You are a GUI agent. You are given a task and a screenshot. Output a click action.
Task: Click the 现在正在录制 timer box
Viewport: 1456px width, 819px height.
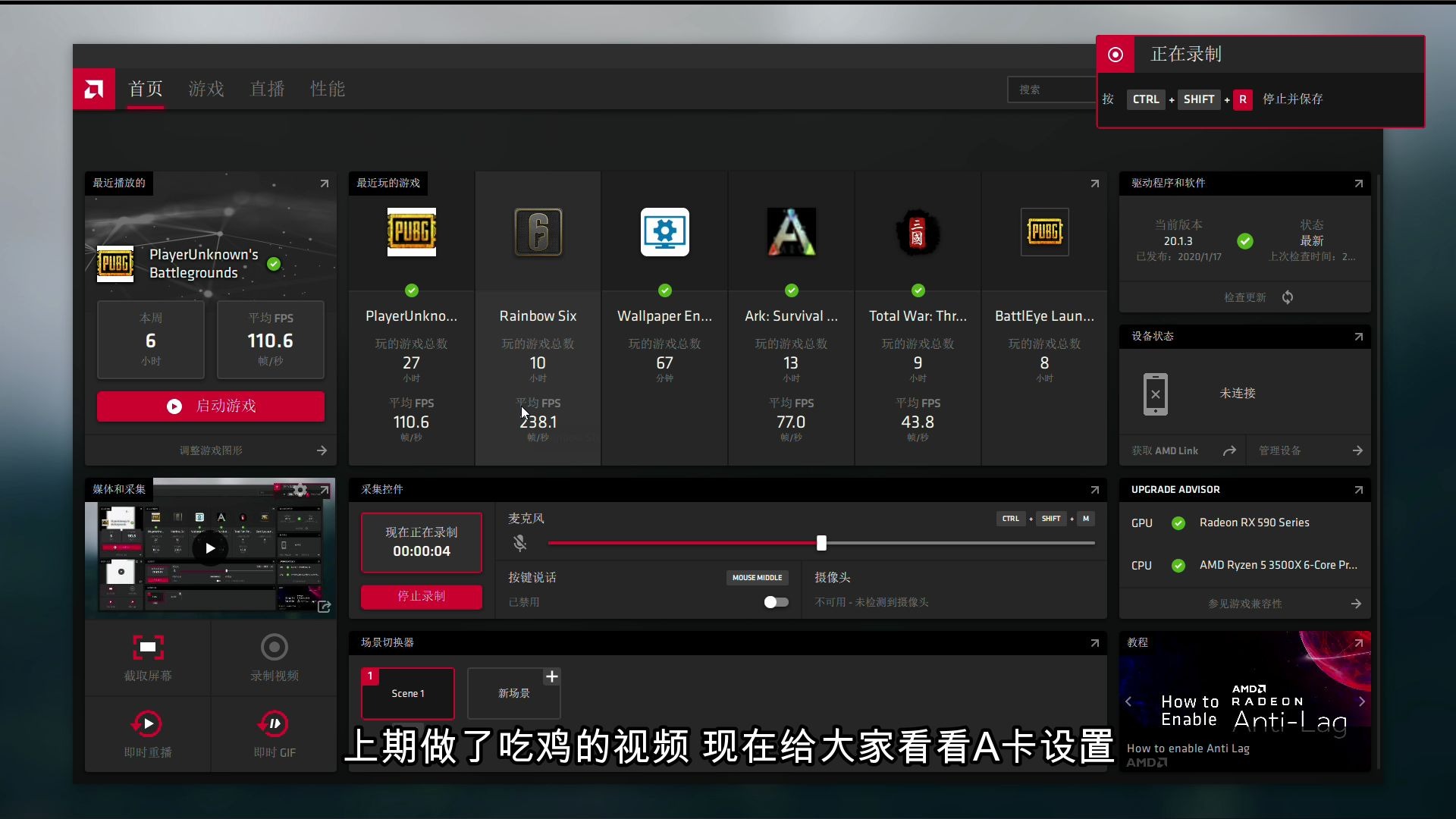pyautogui.click(x=422, y=543)
